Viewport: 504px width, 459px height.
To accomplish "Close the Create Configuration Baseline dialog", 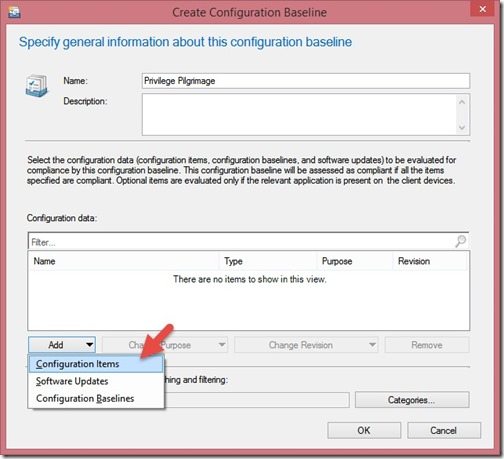I will tap(482, 9).
